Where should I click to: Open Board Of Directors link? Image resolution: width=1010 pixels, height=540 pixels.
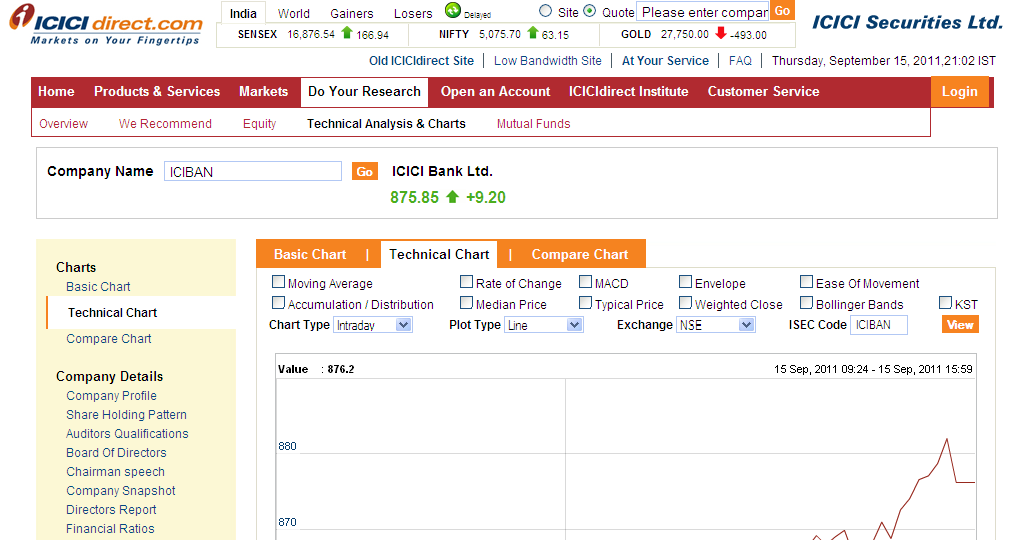[x=116, y=453]
